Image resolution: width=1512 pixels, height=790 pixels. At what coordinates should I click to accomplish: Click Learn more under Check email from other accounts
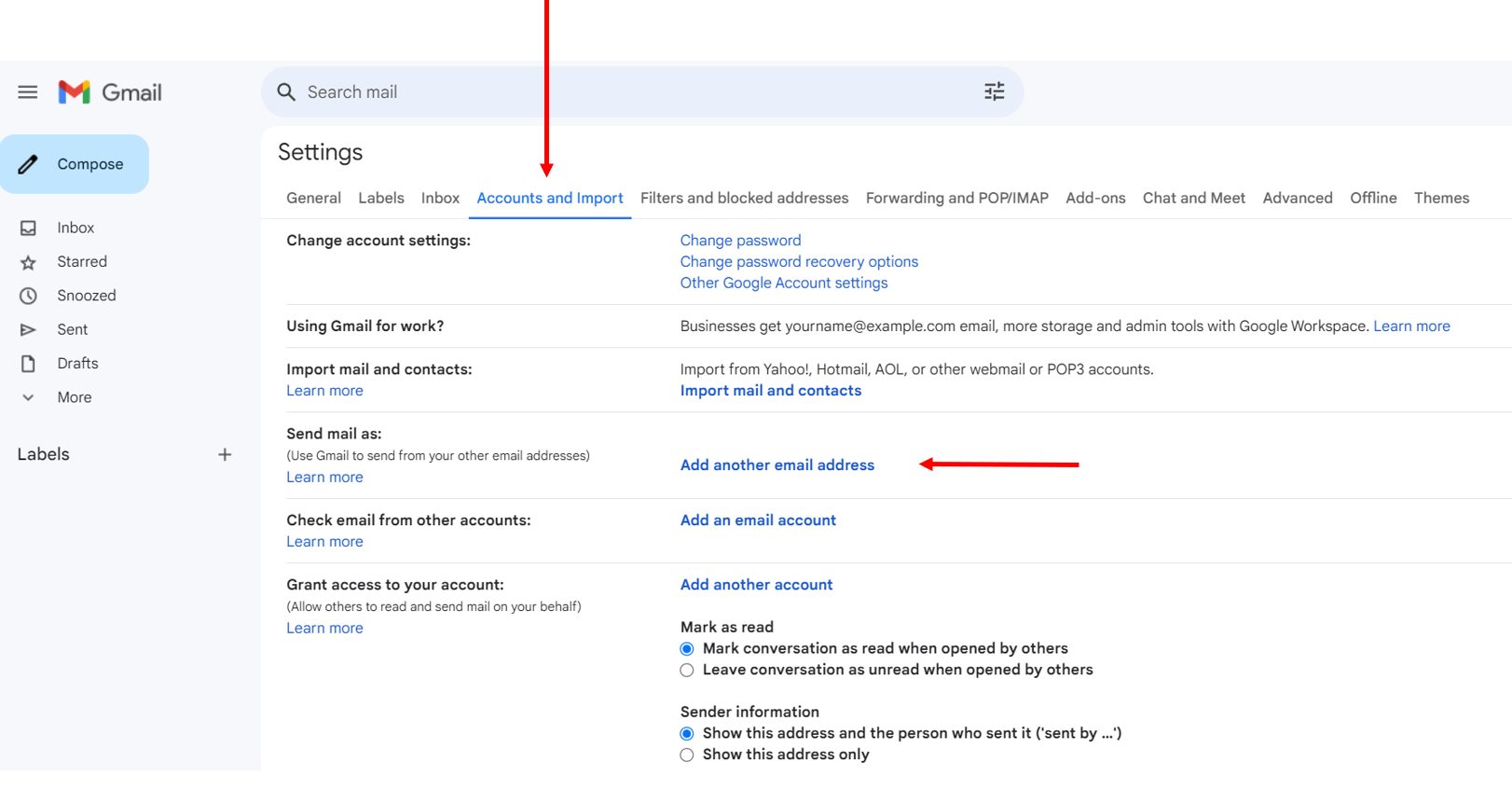pyautogui.click(x=324, y=542)
